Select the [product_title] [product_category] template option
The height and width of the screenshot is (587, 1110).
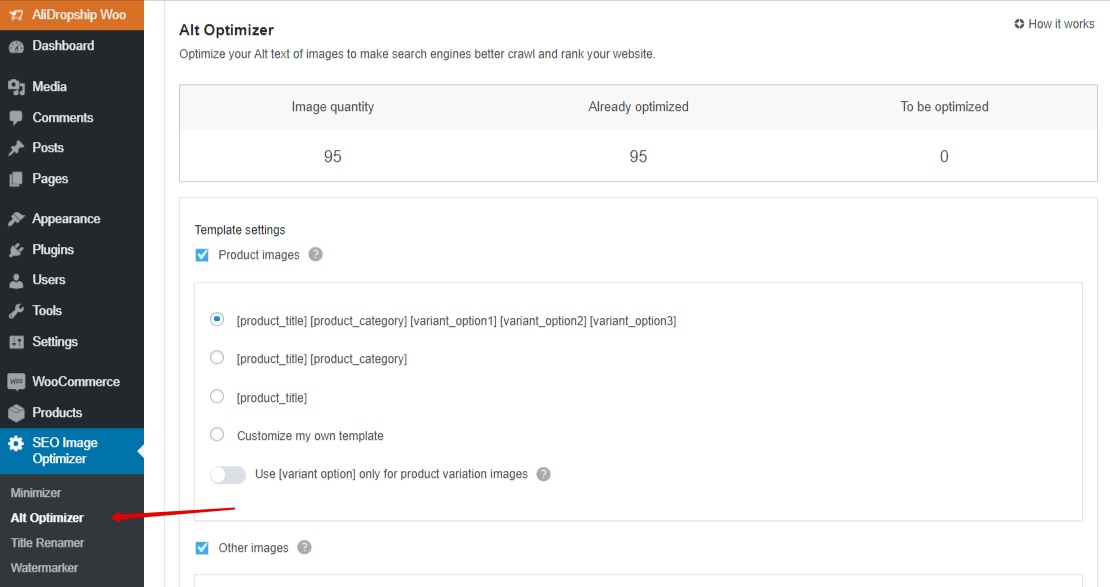pyautogui.click(x=217, y=358)
